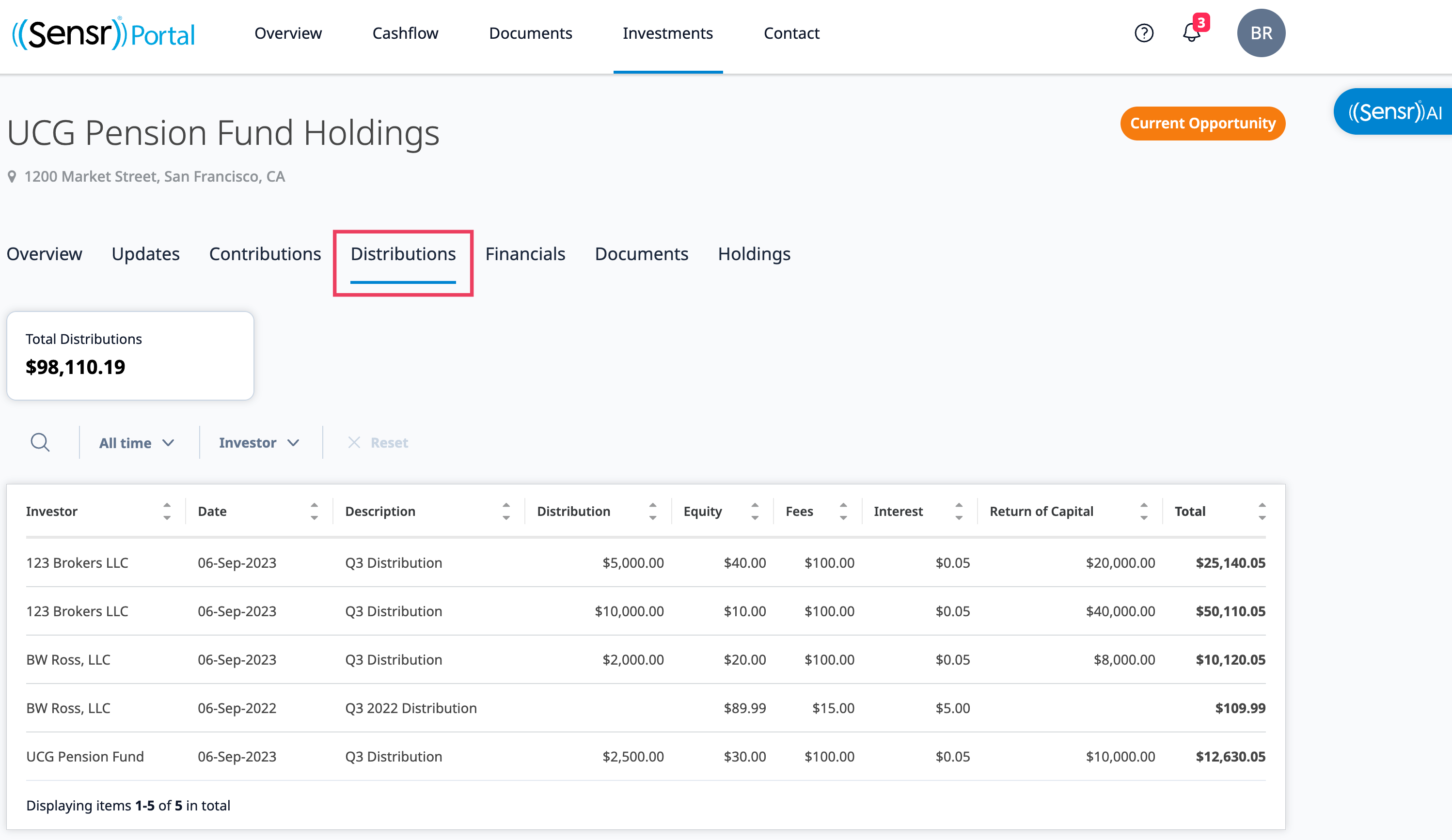Reset the applied filters
This screenshot has width=1452, height=840.
378,443
